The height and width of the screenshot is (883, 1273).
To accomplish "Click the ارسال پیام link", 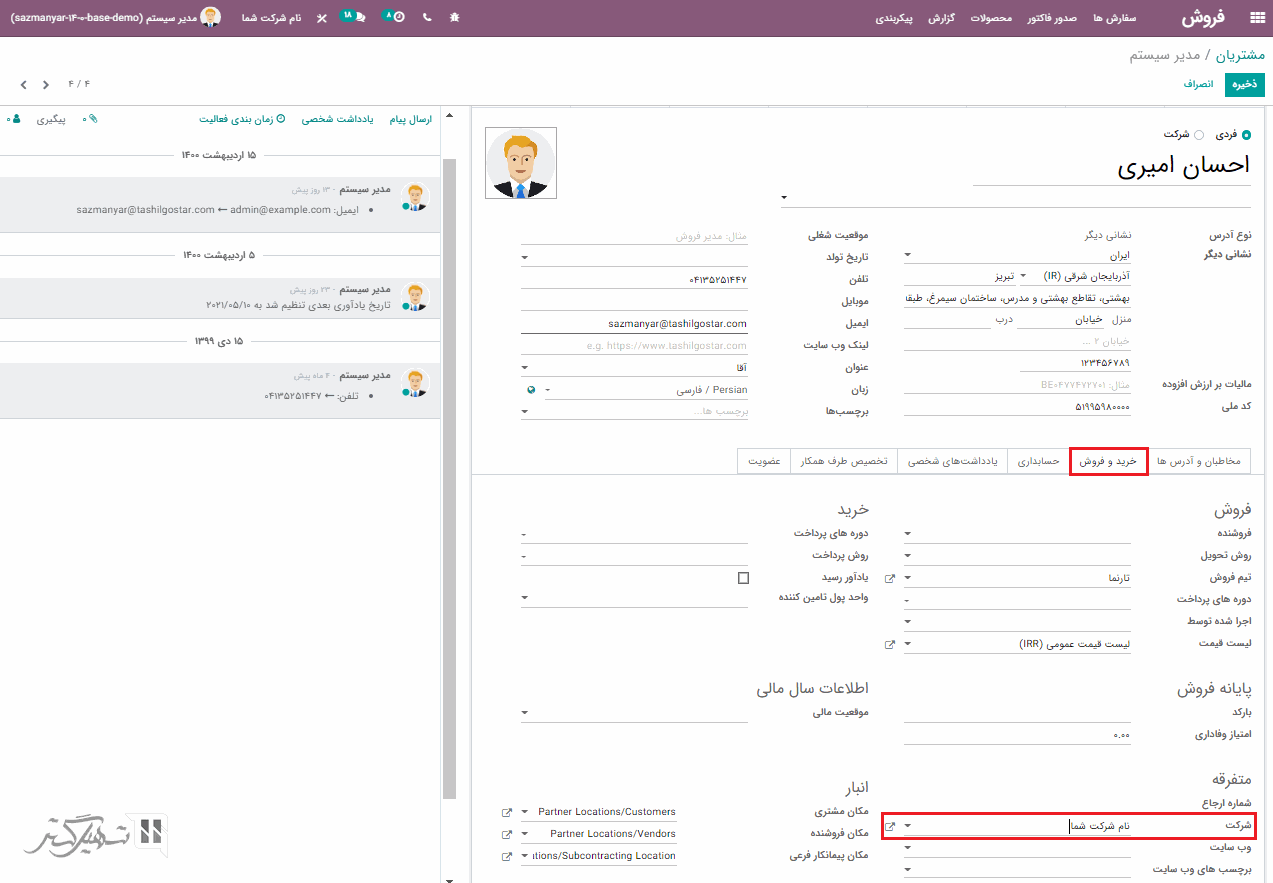I will coord(410,119).
